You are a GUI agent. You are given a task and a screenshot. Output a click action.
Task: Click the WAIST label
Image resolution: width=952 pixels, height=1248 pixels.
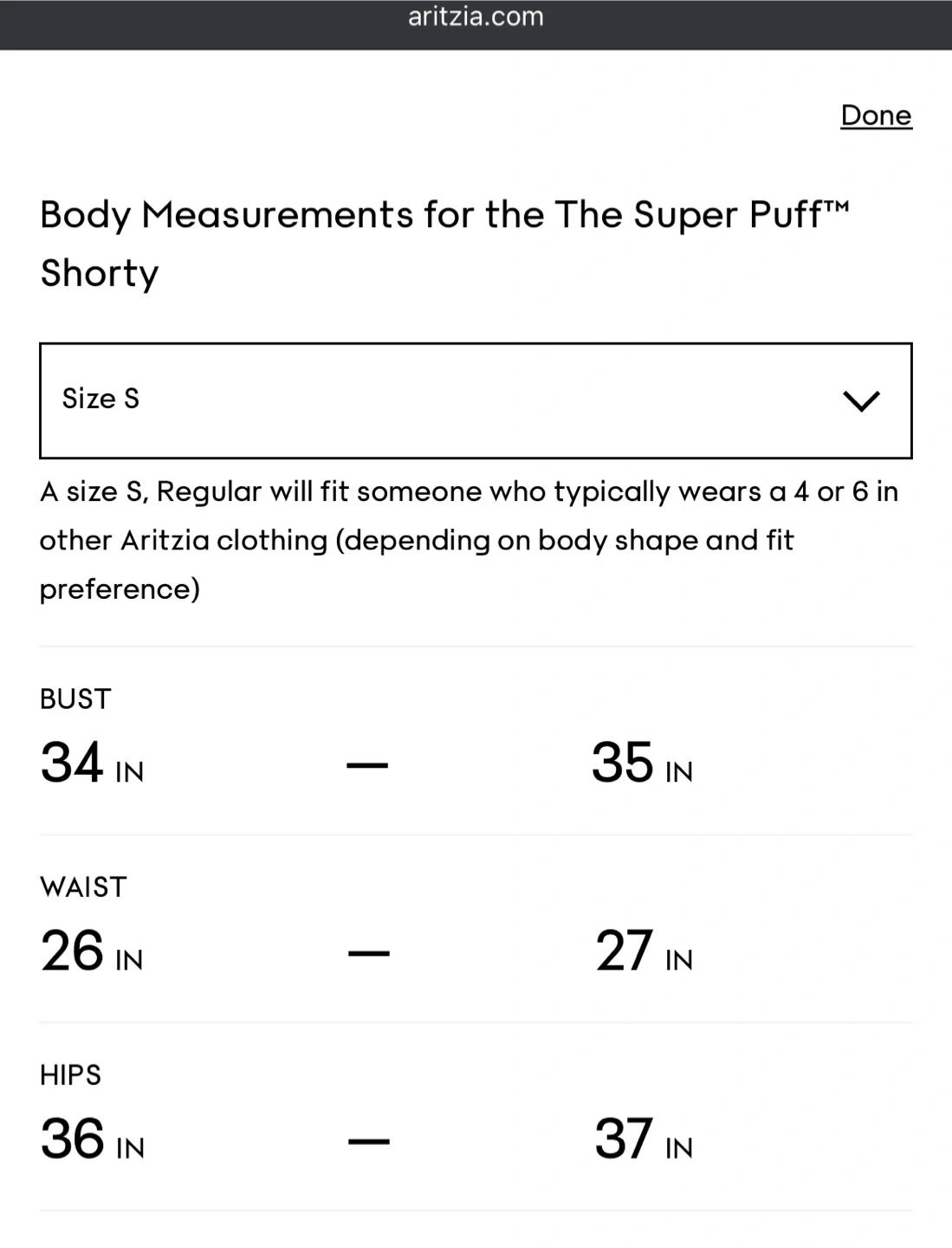click(x=83, y=887)
